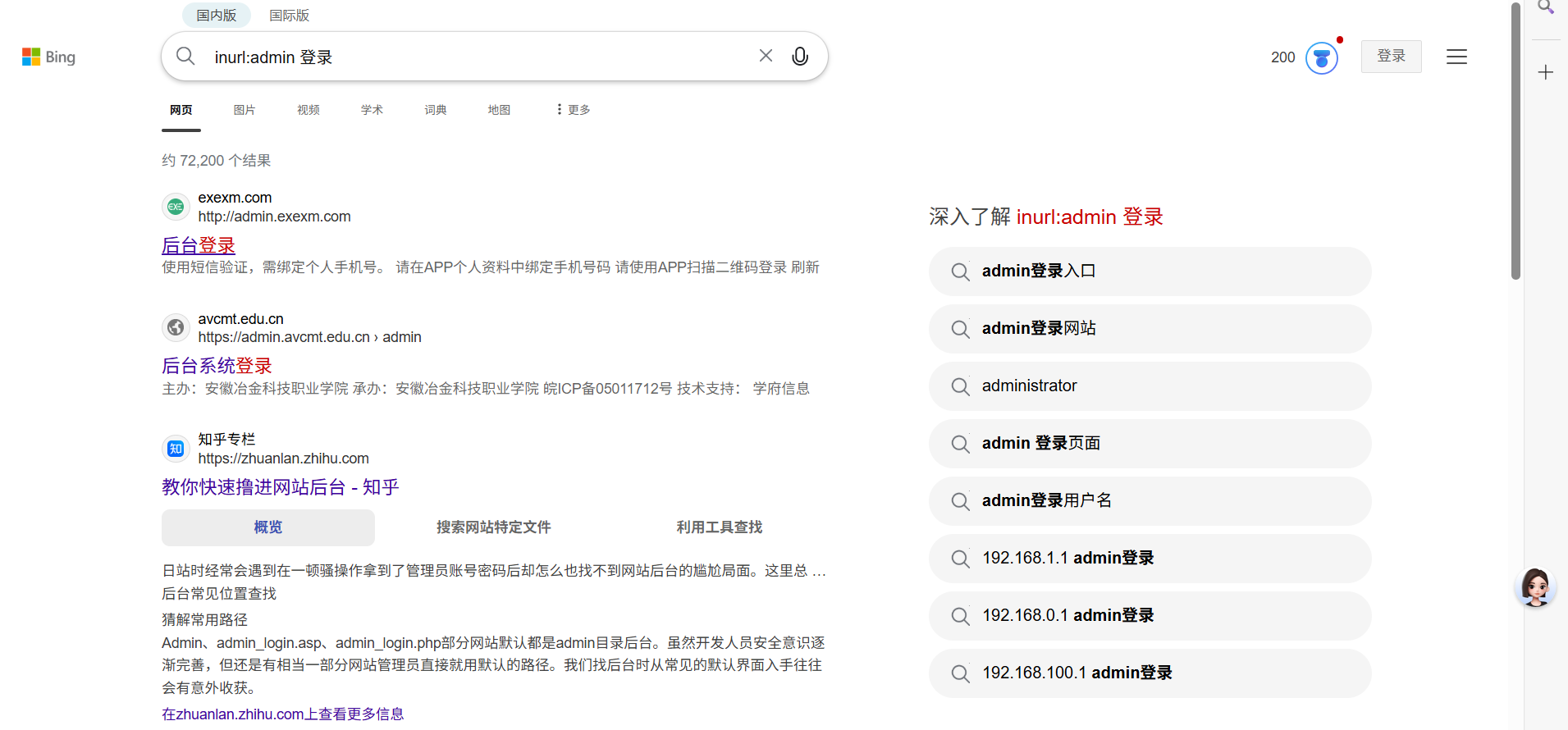Click the search magnifier icon in search box

tap(185, 56)
